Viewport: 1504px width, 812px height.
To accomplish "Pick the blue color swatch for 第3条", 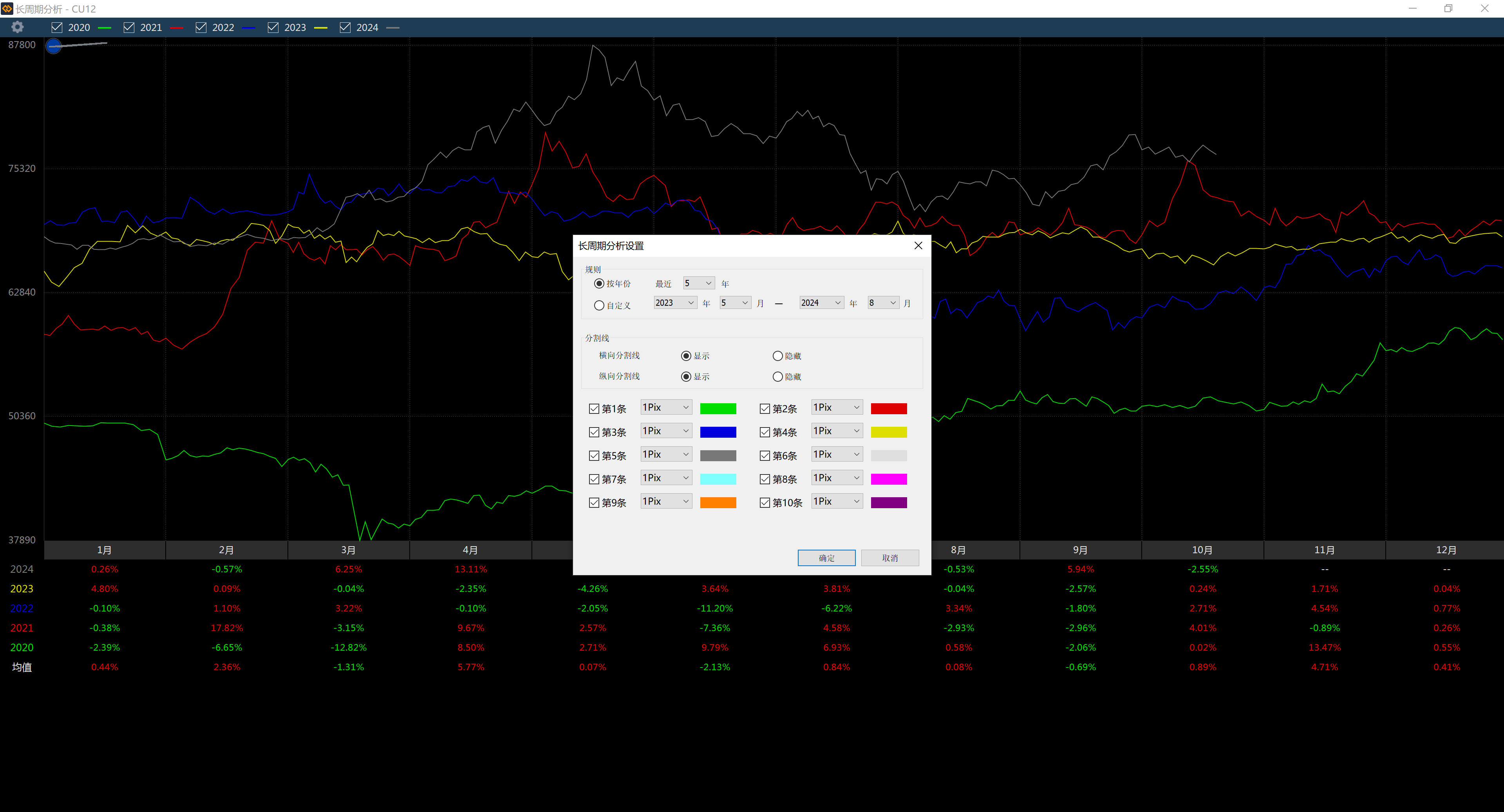I will point(718,432).
